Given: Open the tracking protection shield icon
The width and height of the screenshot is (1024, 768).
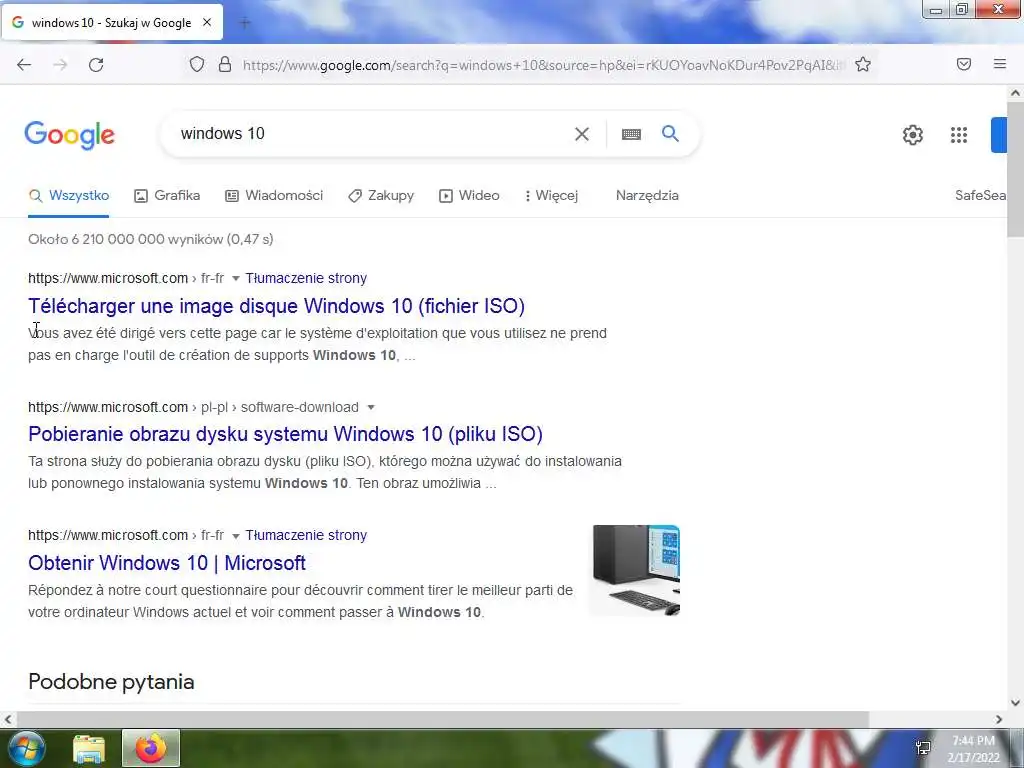Looking at the screenshot, I should coord(197,64).
